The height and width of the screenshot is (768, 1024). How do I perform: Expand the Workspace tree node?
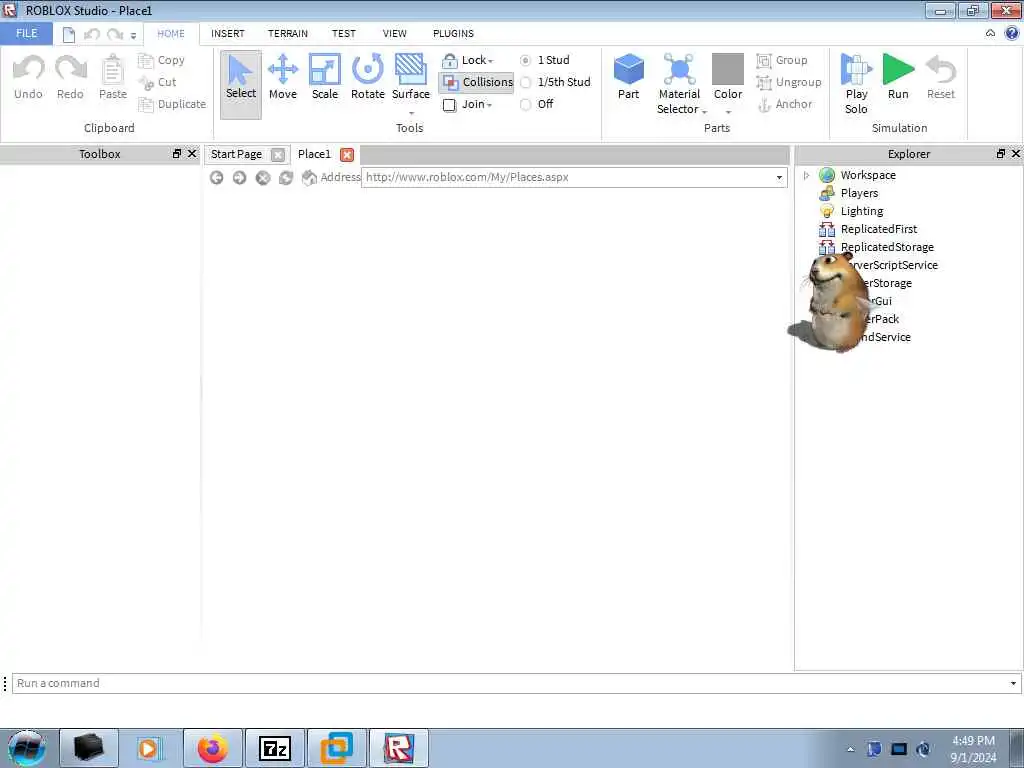807,175
